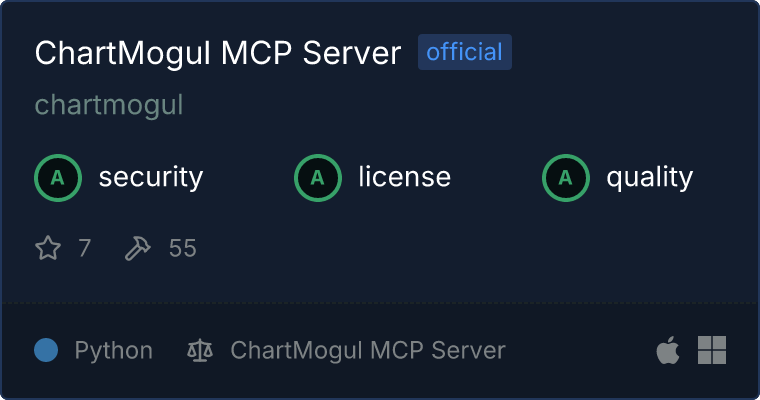This screenshot has width=760, height=400.
Task: Click the official badge
Action: [465, 52]
